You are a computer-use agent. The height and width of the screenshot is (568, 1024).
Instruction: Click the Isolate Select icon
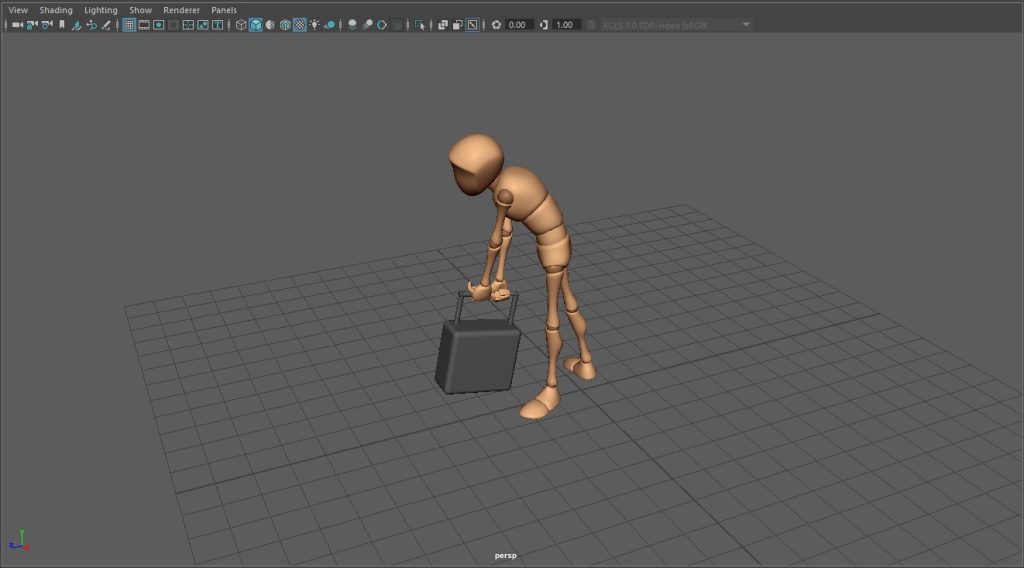tap(419, 25)
